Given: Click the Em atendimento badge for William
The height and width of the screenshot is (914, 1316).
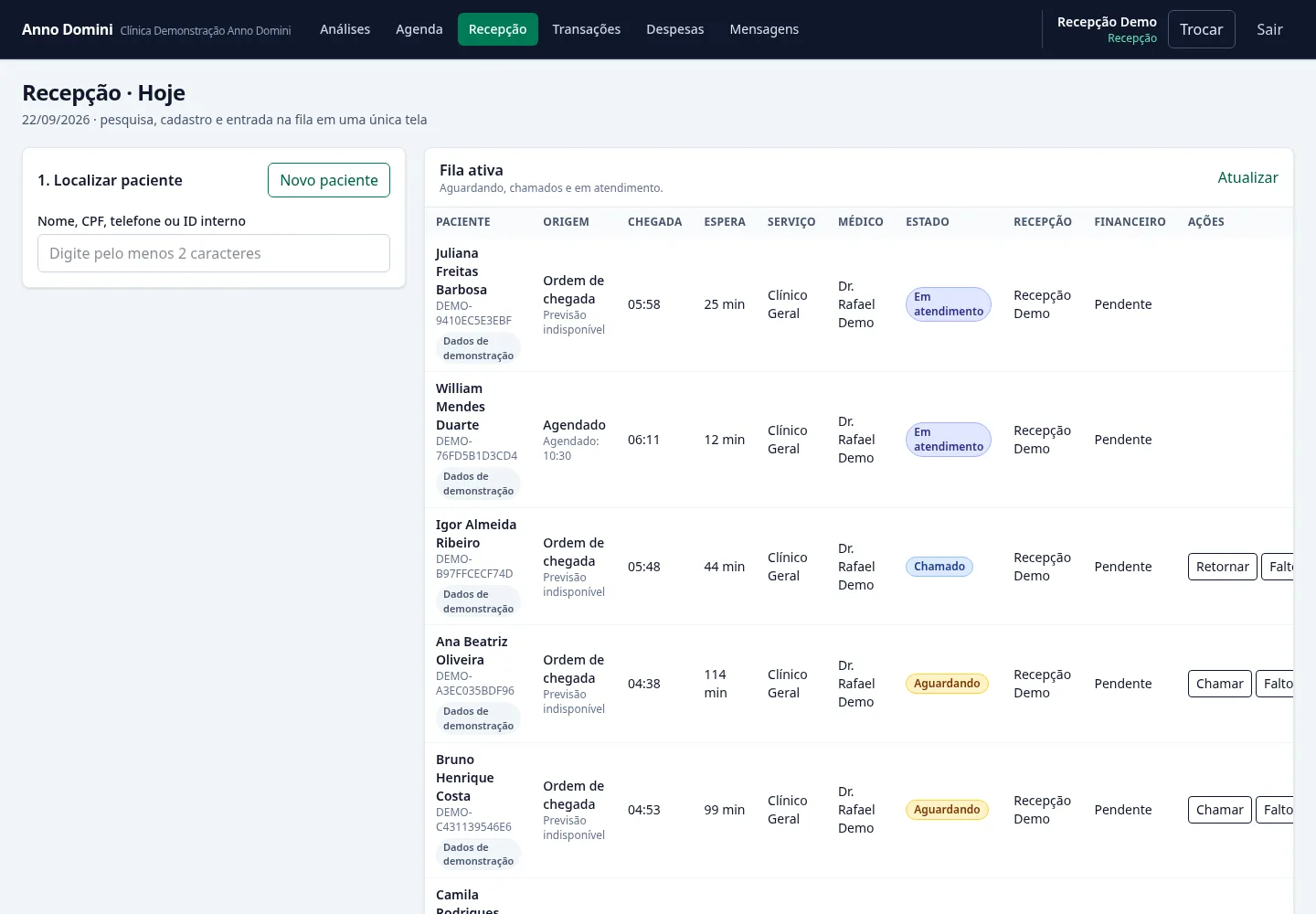Looking at the screenshot, I should click(949, 440).
